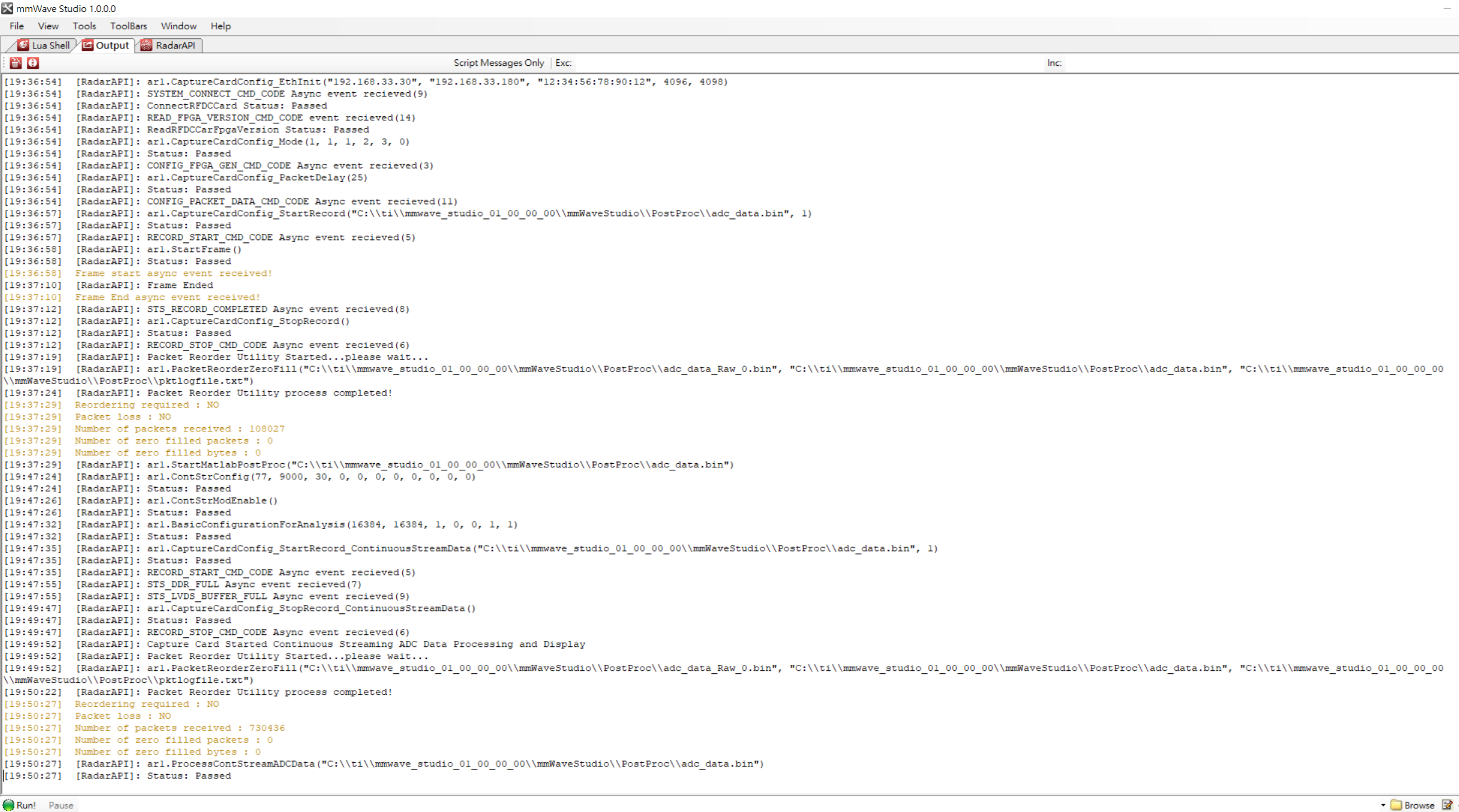Click the ar1.StartMatlabPostProc log line
Viewport: 1459px width, 812px height.
369,465
